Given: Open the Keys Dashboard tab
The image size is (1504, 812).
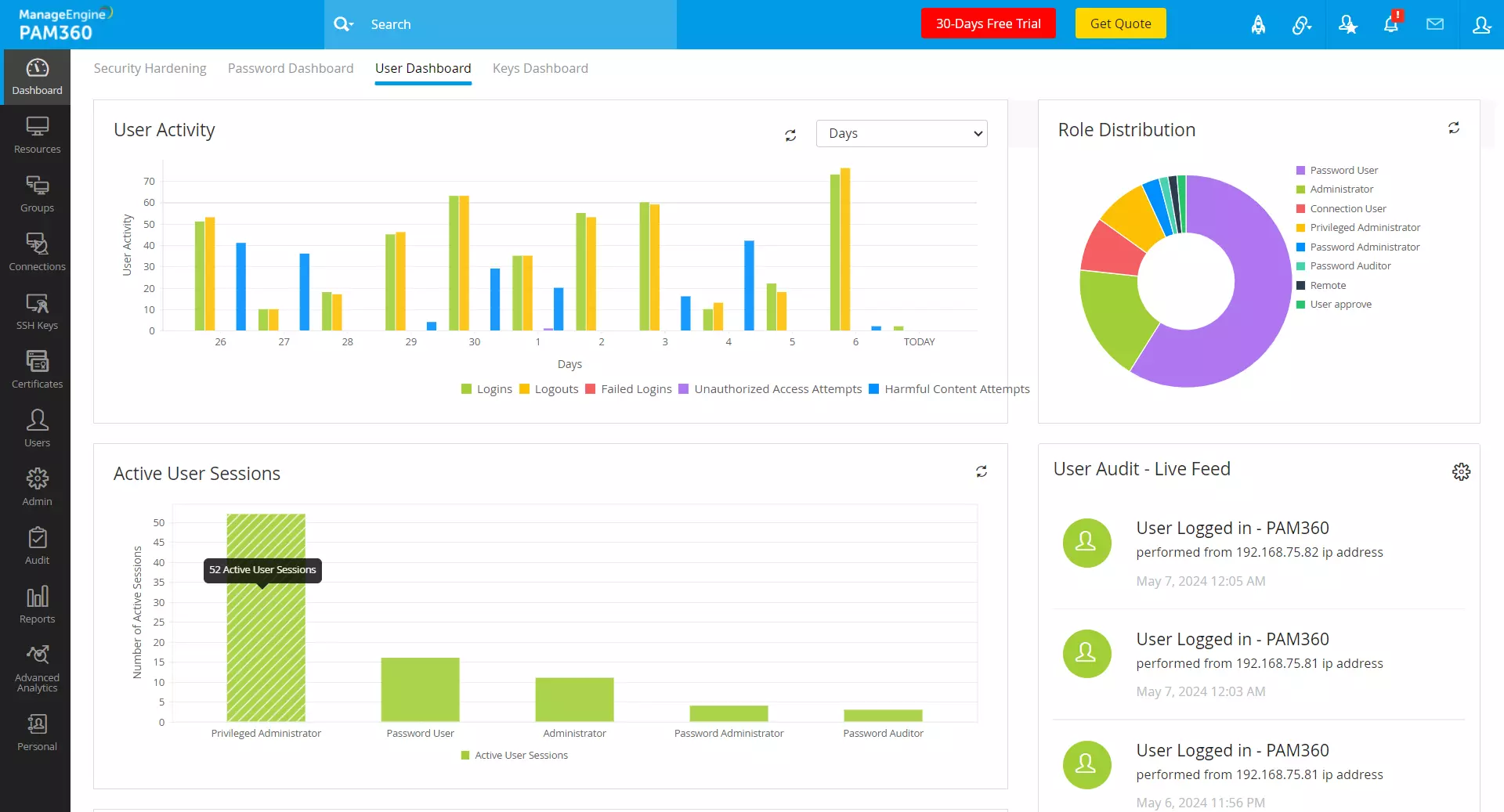Looking at the screenshot, I should 540,68.
